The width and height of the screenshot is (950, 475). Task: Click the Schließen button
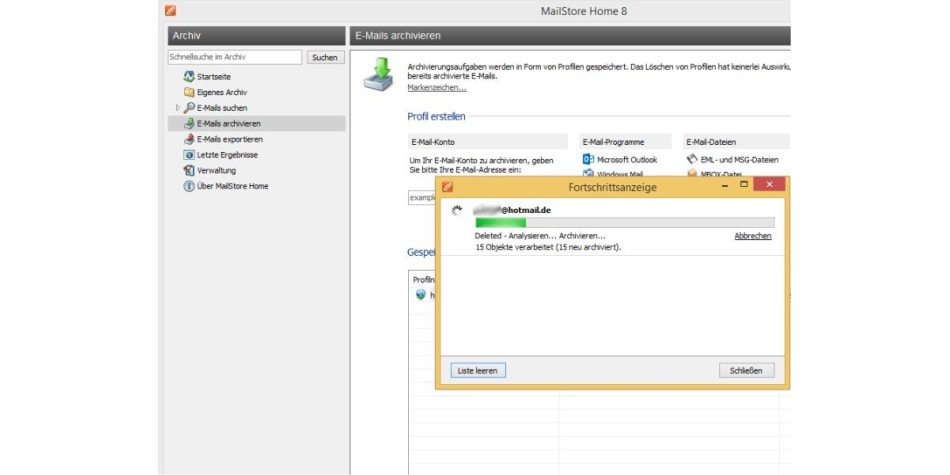746,371
